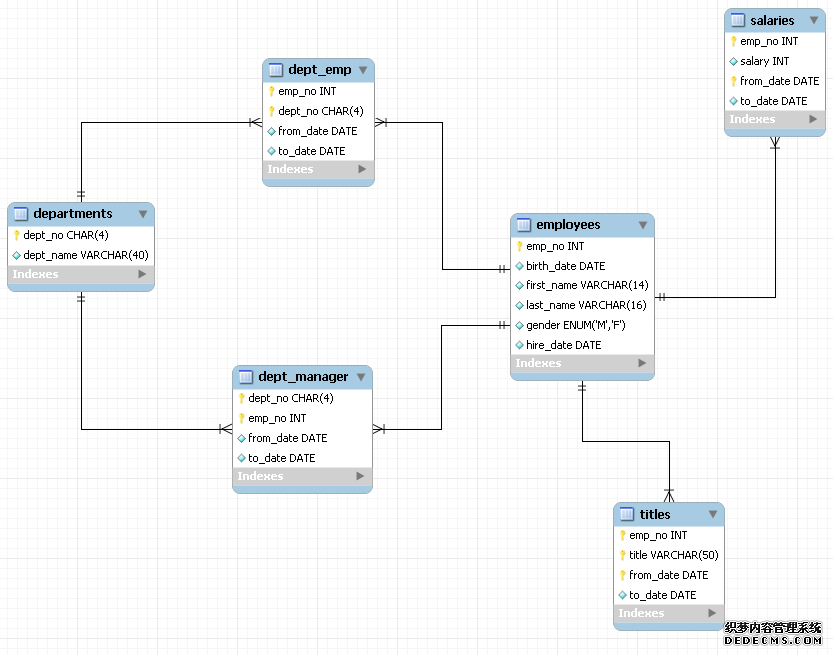Click the titles table icon
Viewport: 833px width, 655px height.
coord(627,514)
